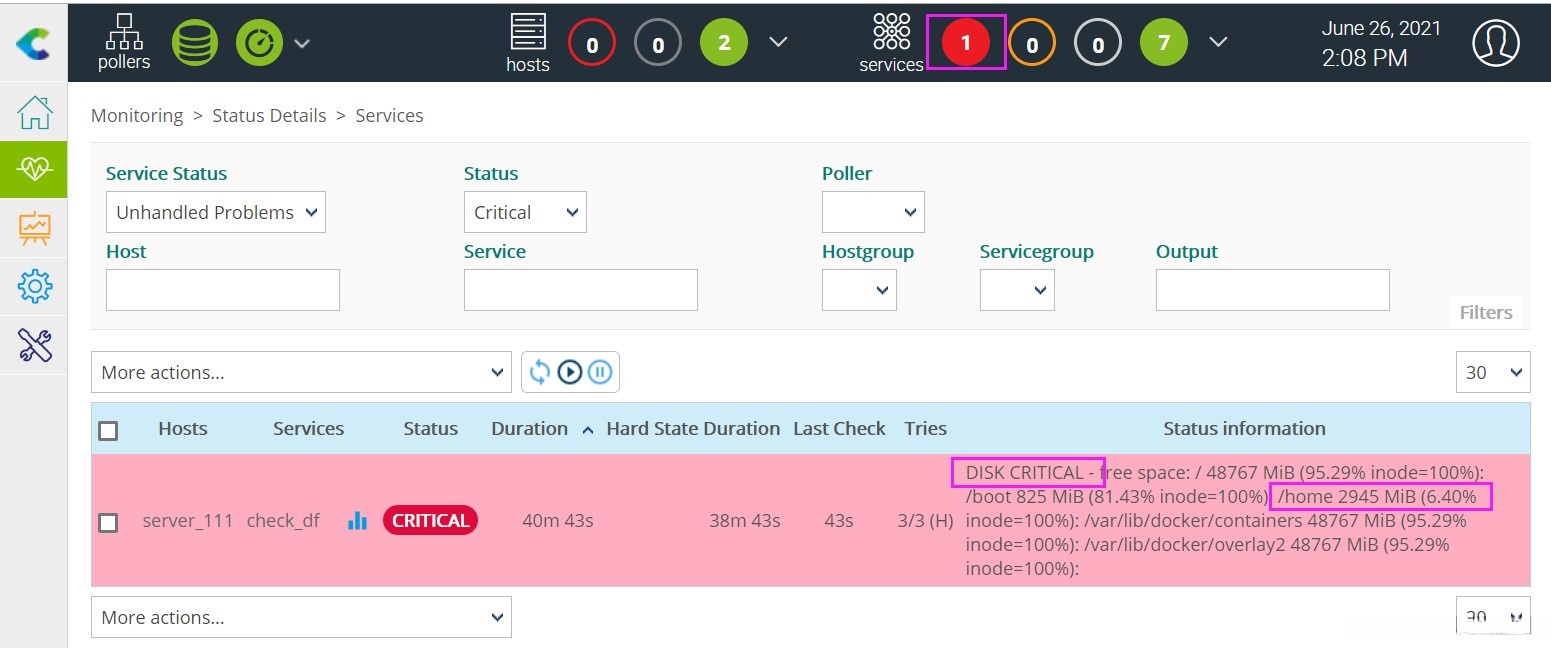Click the user profile icon
The width and height of the screenshot is (1551, 648).
point(1495,43)
